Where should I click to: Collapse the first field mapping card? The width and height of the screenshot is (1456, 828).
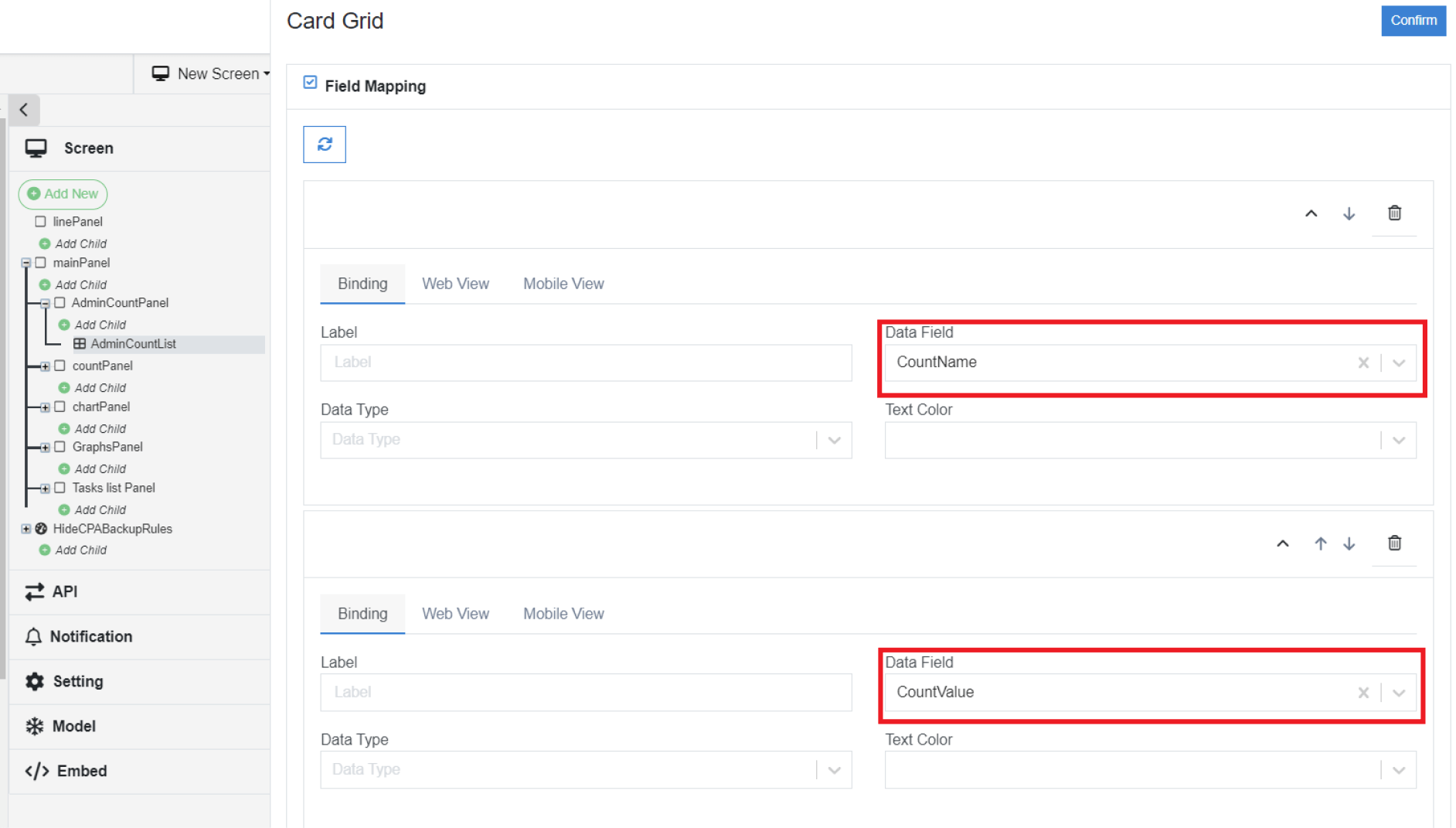(x=1311, y=214)
